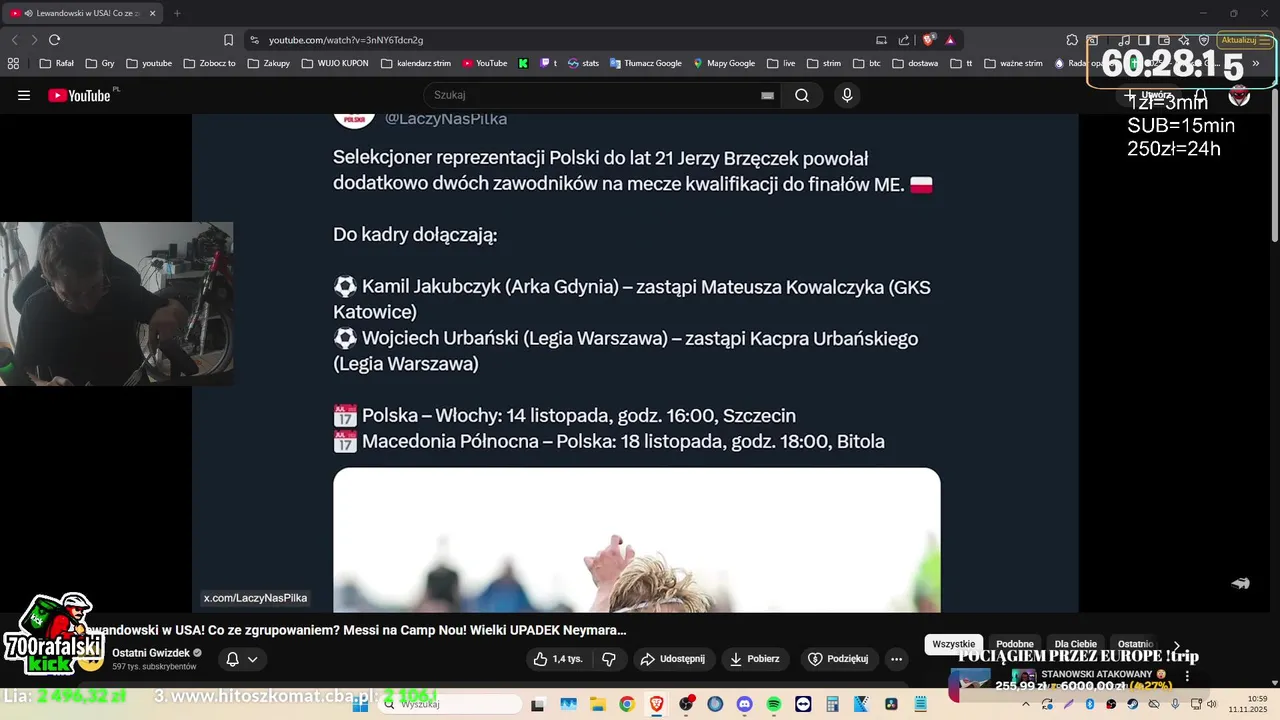The image size is (1280, 720).
Task: Dislike the video with thumbs down
Action: pos(608,659)
